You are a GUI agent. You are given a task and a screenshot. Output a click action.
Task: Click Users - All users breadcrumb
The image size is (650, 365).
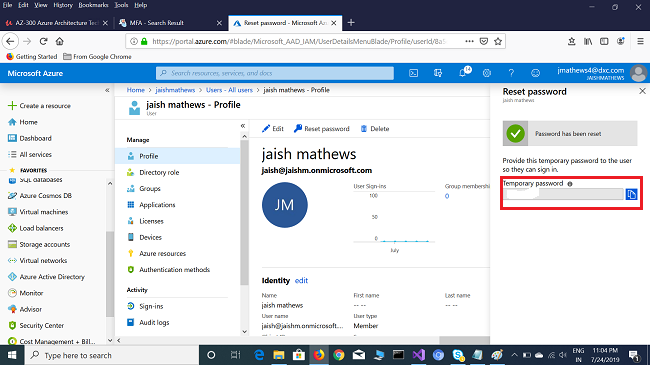(x=229, y=90)
